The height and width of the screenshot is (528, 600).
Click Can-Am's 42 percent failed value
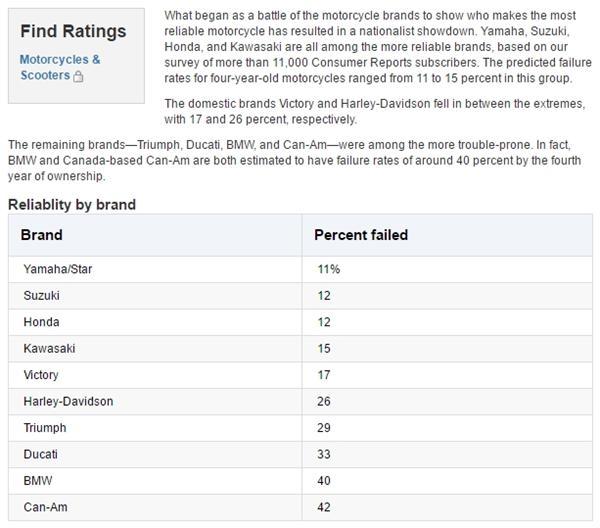(x=325, y=507)
